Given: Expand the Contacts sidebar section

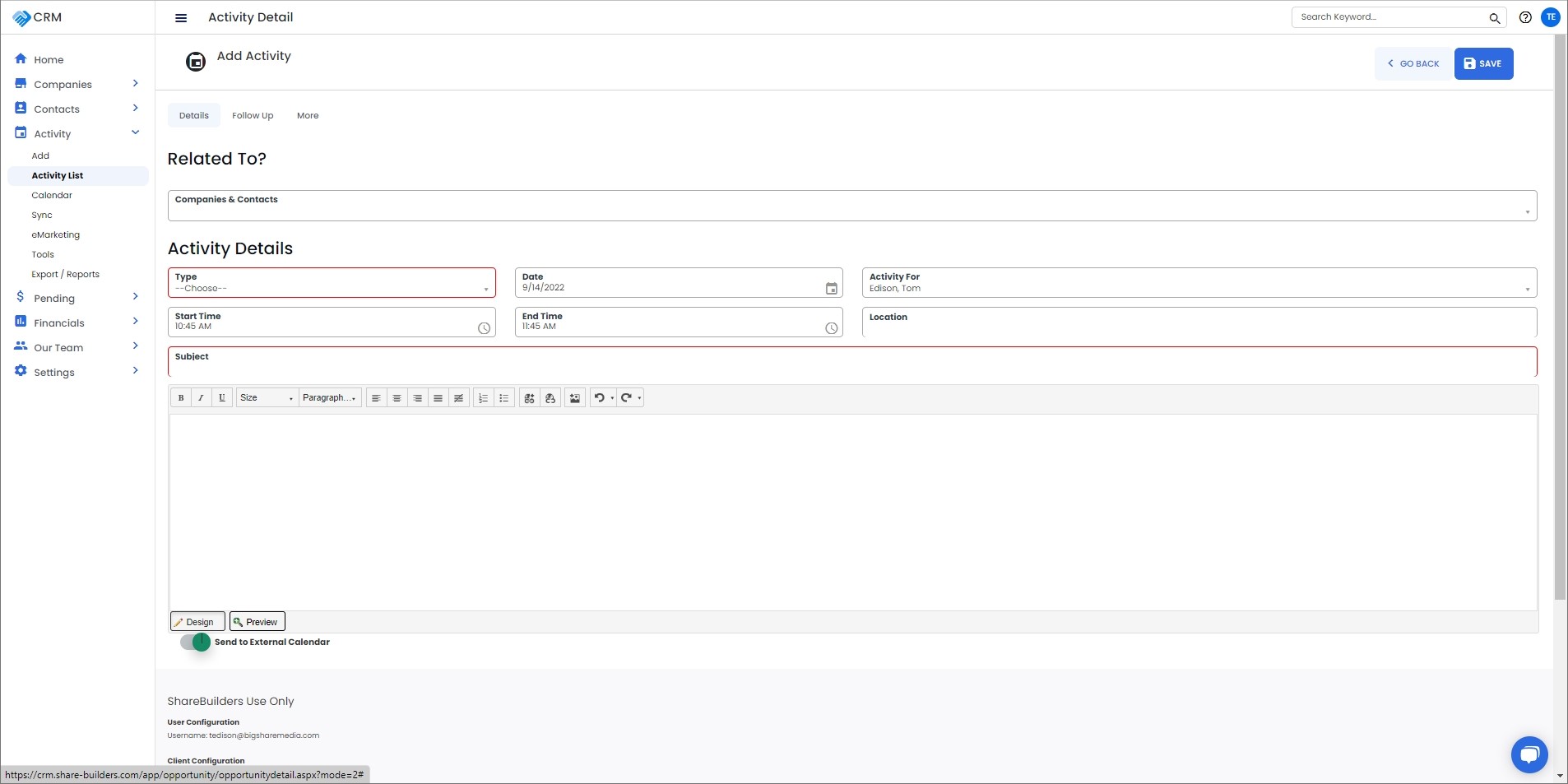Looking at the screenshot, I should coord(135,109).
